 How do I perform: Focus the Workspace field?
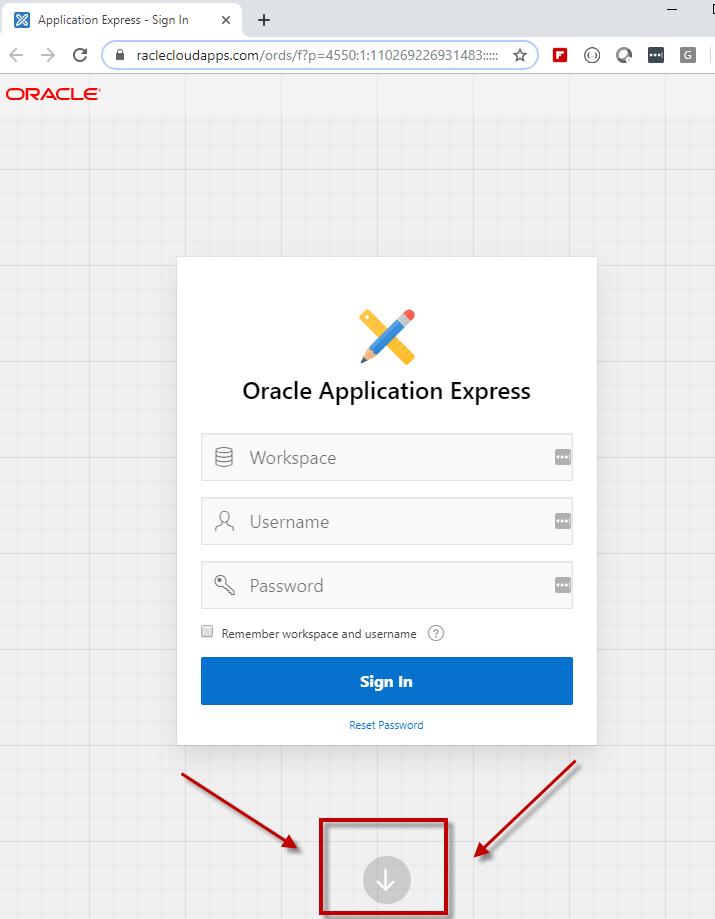pyautogui.click(x=387, y=457)
